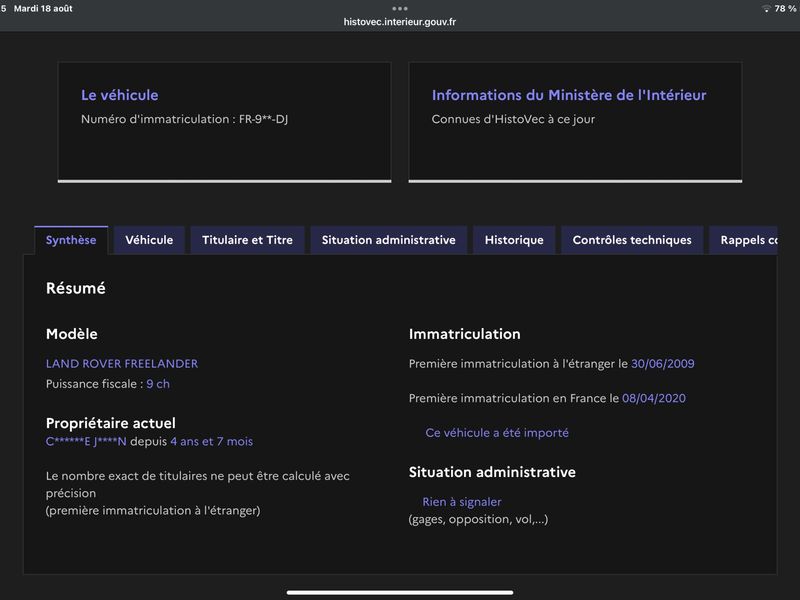Select the Synthèse tab
This screenshot has height=600, width=800.
[71, 240]
